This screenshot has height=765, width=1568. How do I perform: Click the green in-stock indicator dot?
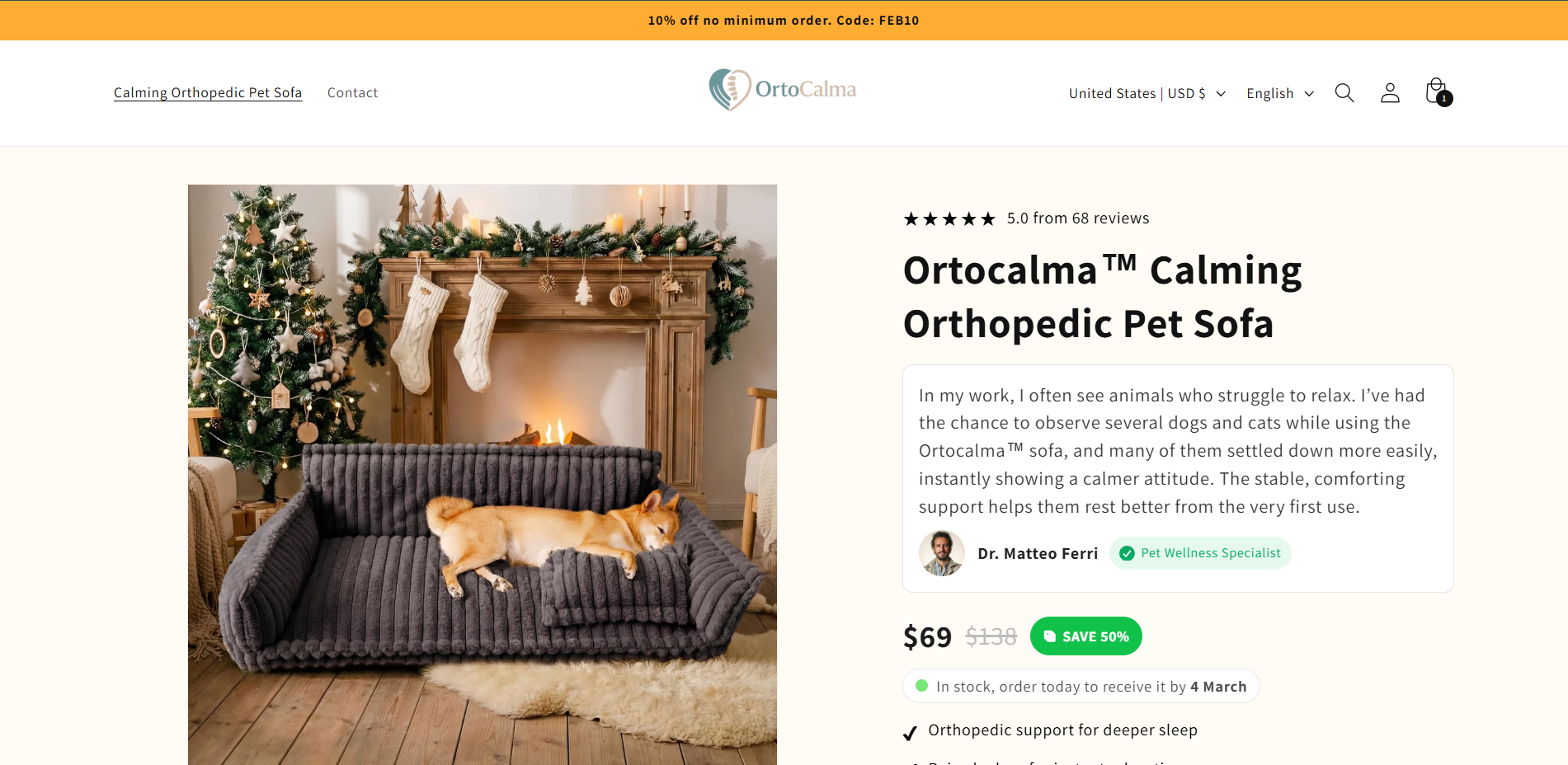pos(922,686)
